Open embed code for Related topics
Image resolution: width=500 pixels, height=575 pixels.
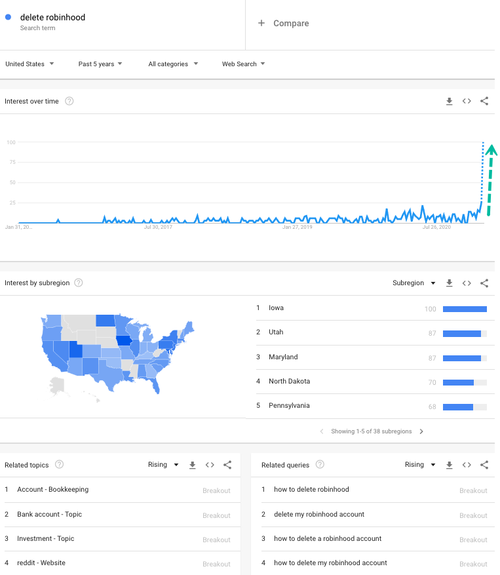pyautogui.click(x=210, y=465)
